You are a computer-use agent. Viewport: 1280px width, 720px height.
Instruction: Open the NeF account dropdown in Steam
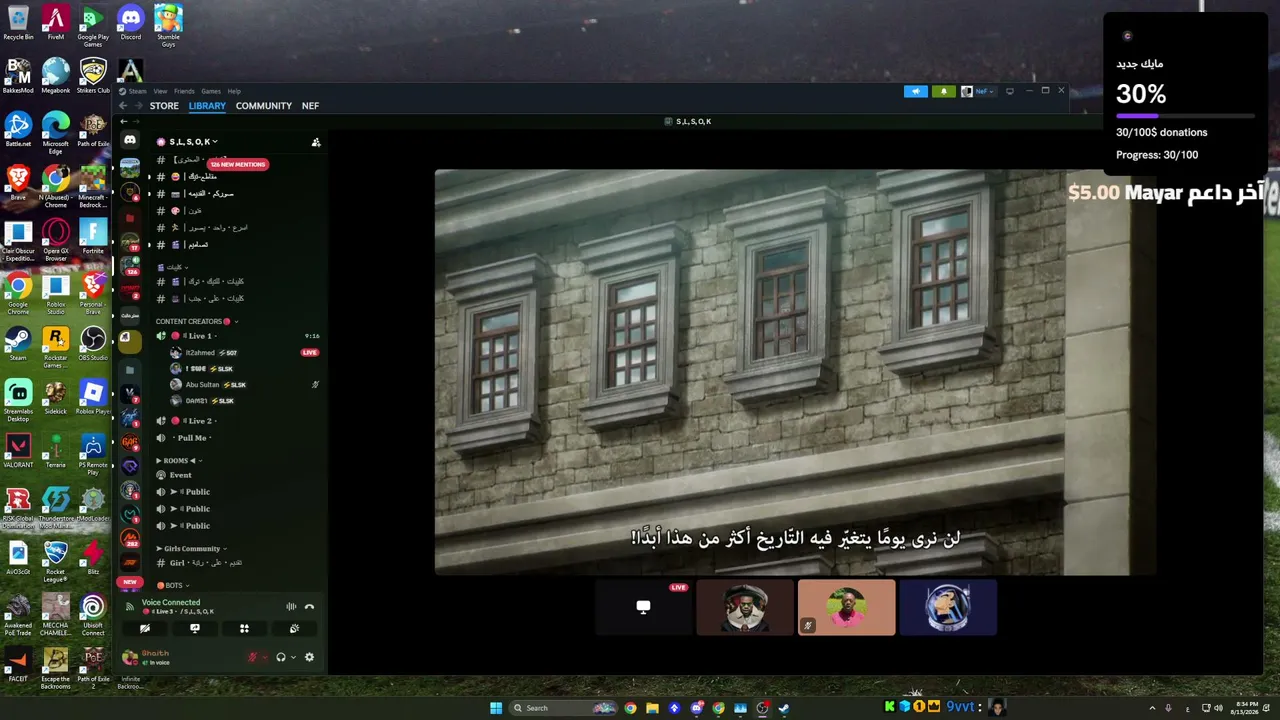[x=977, y=91]
